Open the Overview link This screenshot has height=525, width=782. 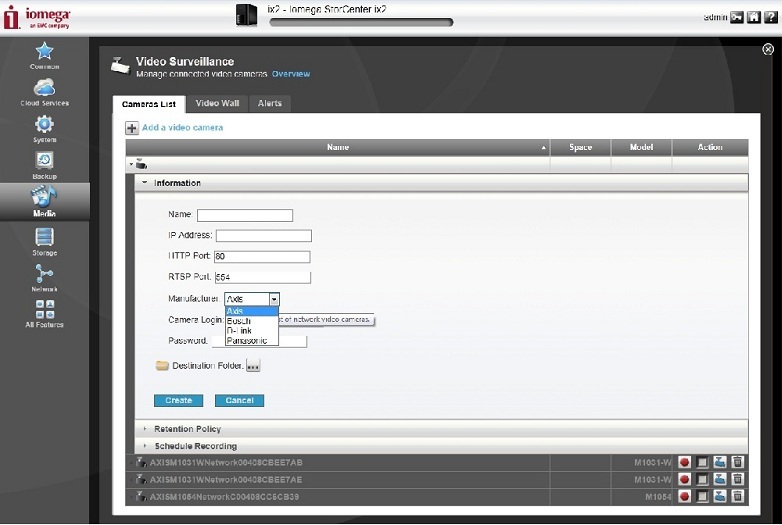(291, 74)
